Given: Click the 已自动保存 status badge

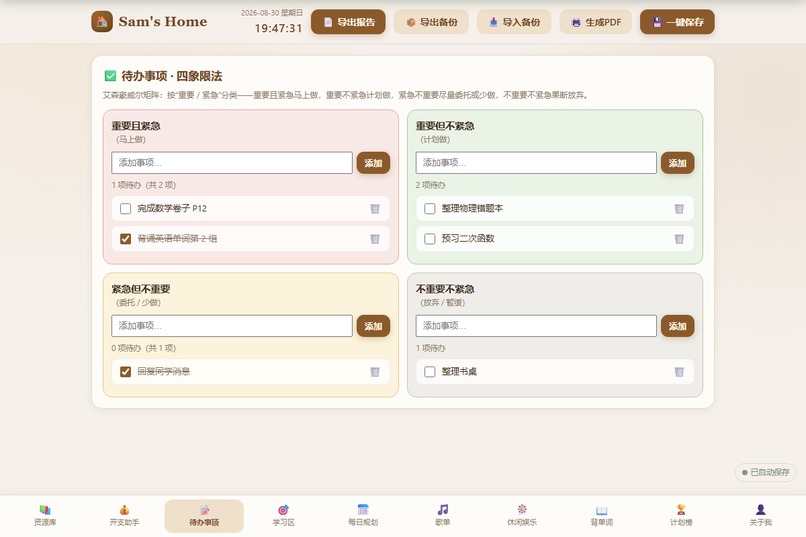Looking at the screenshot, I should (x=765, y=472).
